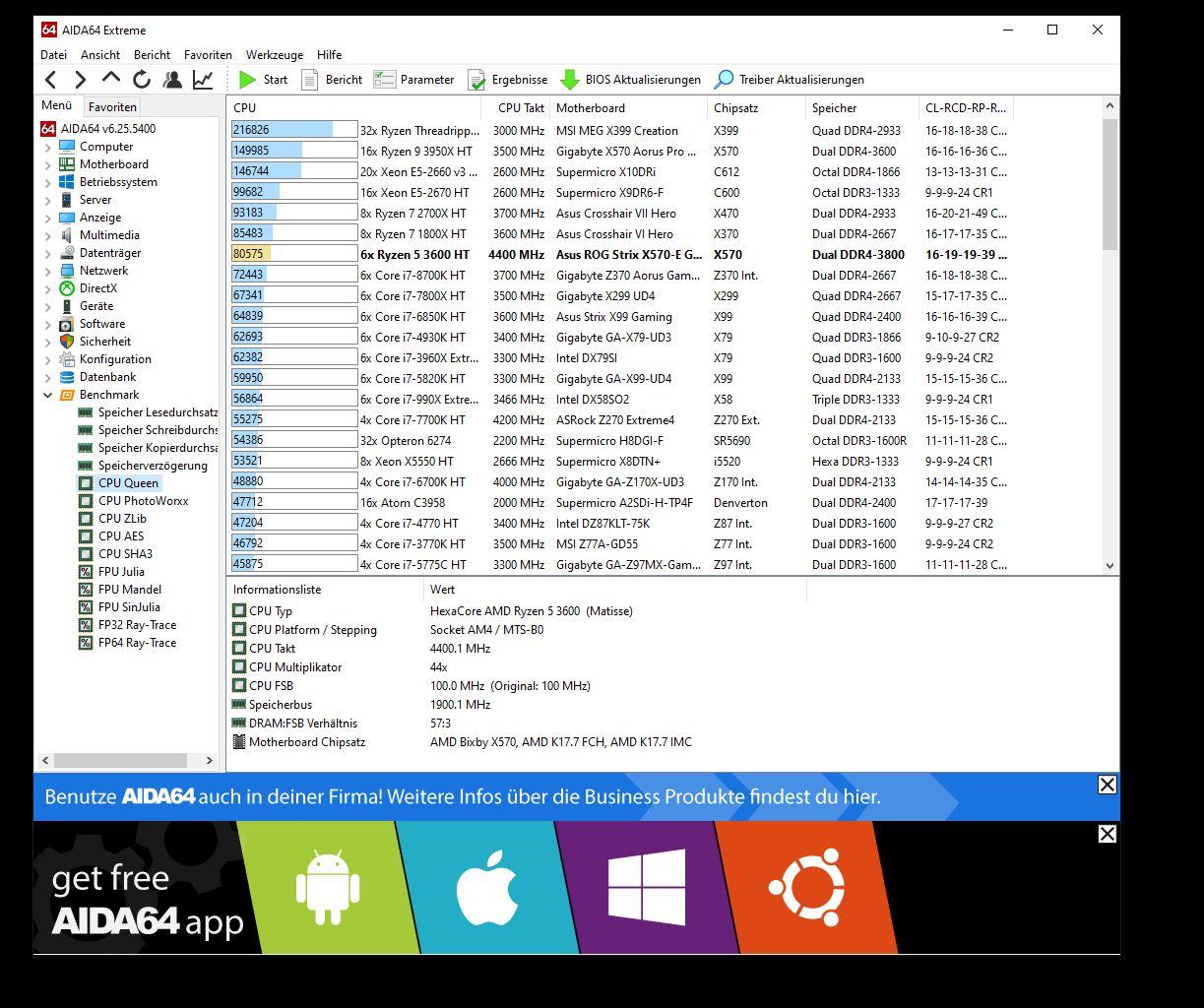Expand the Anzeige tree node

tap(48, 218)
